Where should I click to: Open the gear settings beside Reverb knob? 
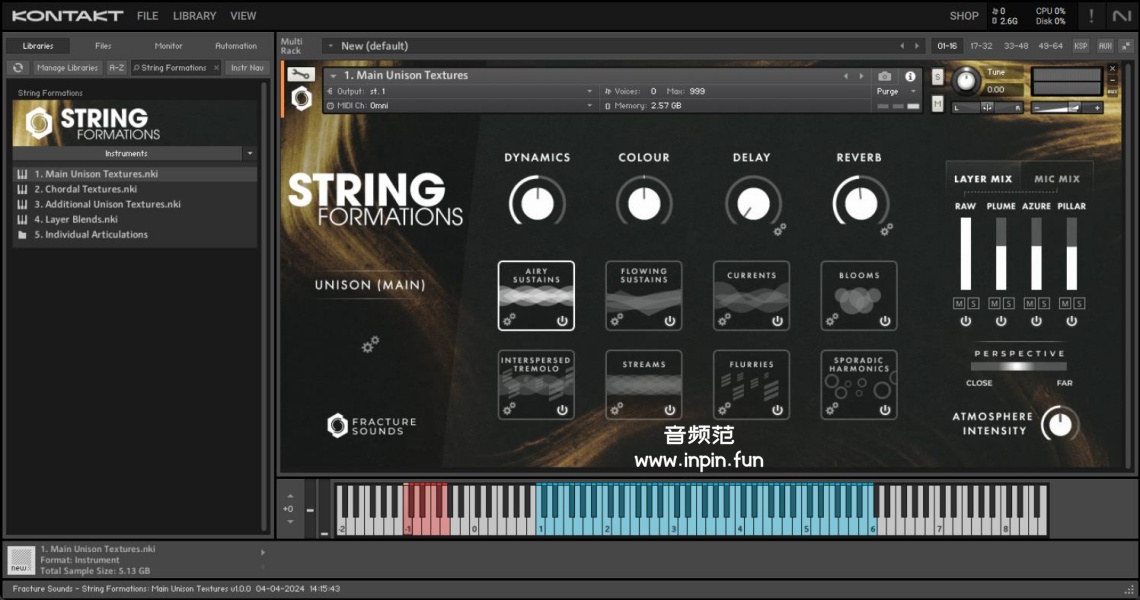point(886,229)
